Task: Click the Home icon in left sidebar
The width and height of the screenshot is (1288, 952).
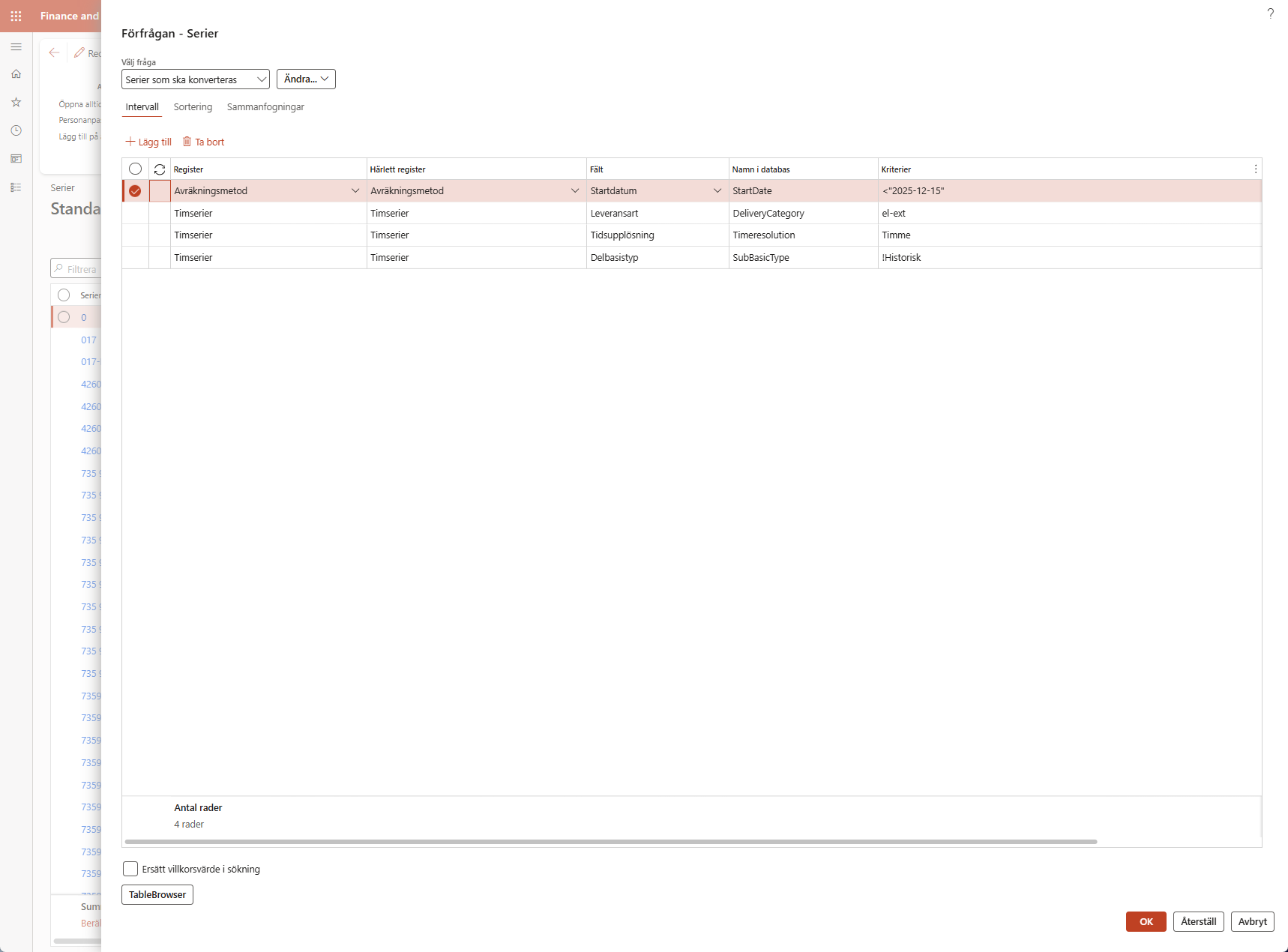Action: click(16, 74)
